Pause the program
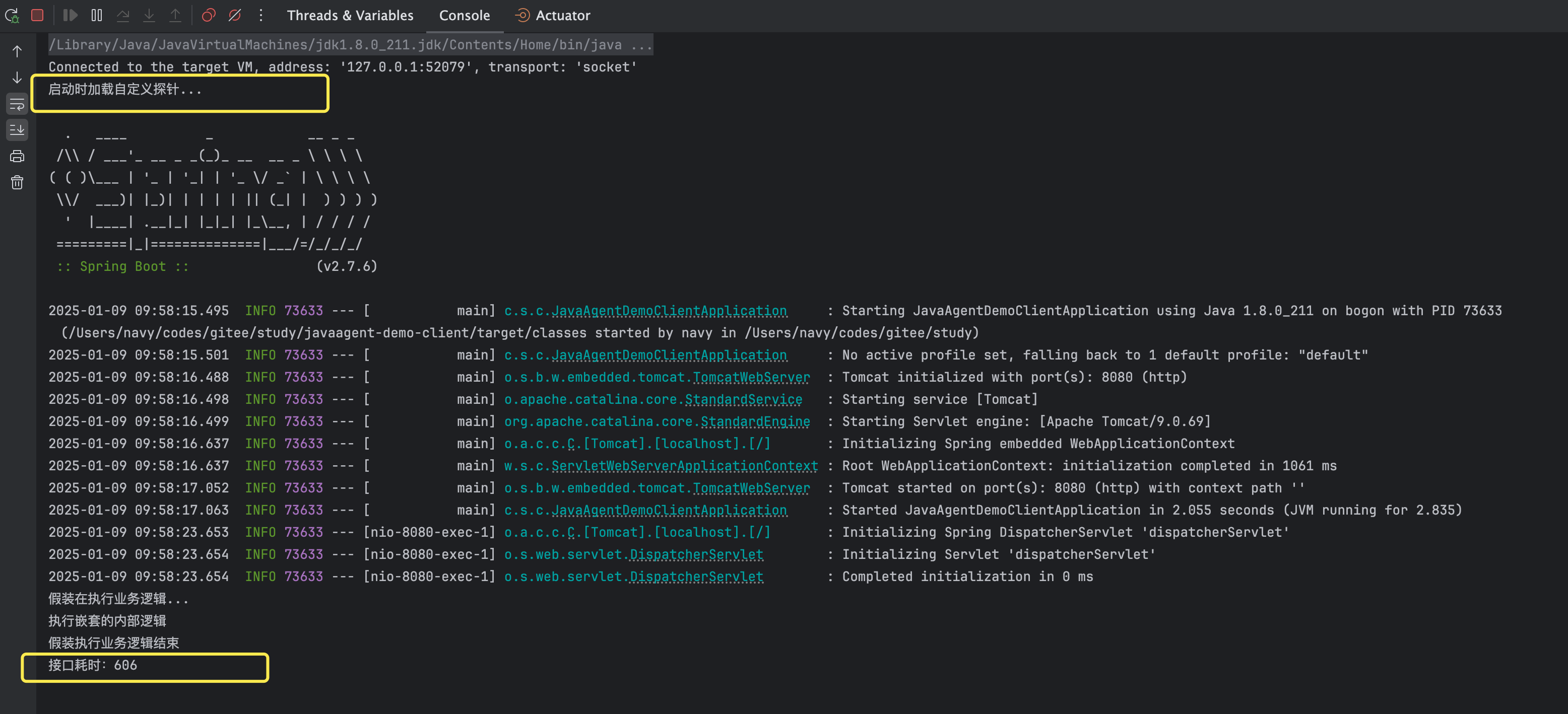1568x714 pixels. click(x=97, y=15)
